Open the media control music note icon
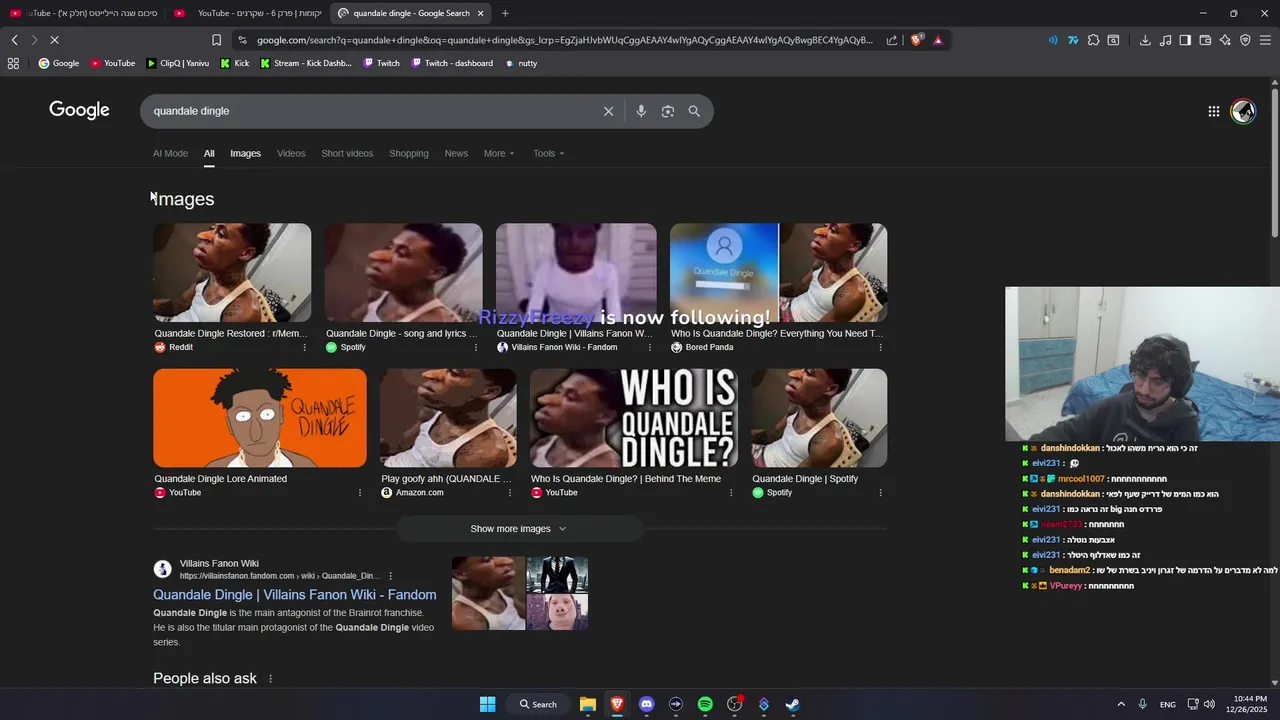Viewport: 1280px width, 720px height. click(x=1165, y=40)
